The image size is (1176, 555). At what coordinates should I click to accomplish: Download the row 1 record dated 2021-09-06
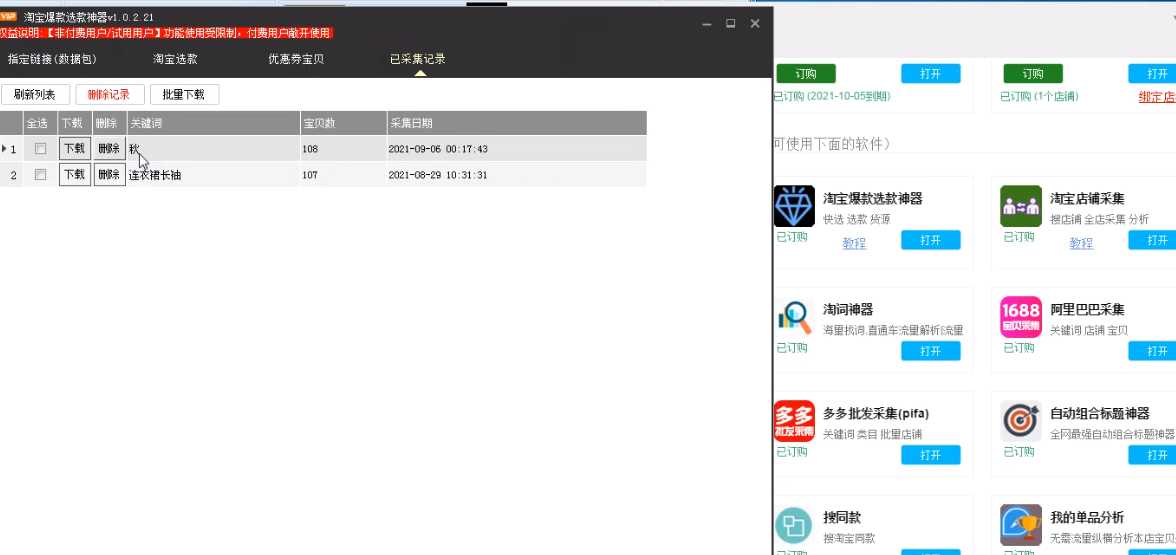coord(74,148)
